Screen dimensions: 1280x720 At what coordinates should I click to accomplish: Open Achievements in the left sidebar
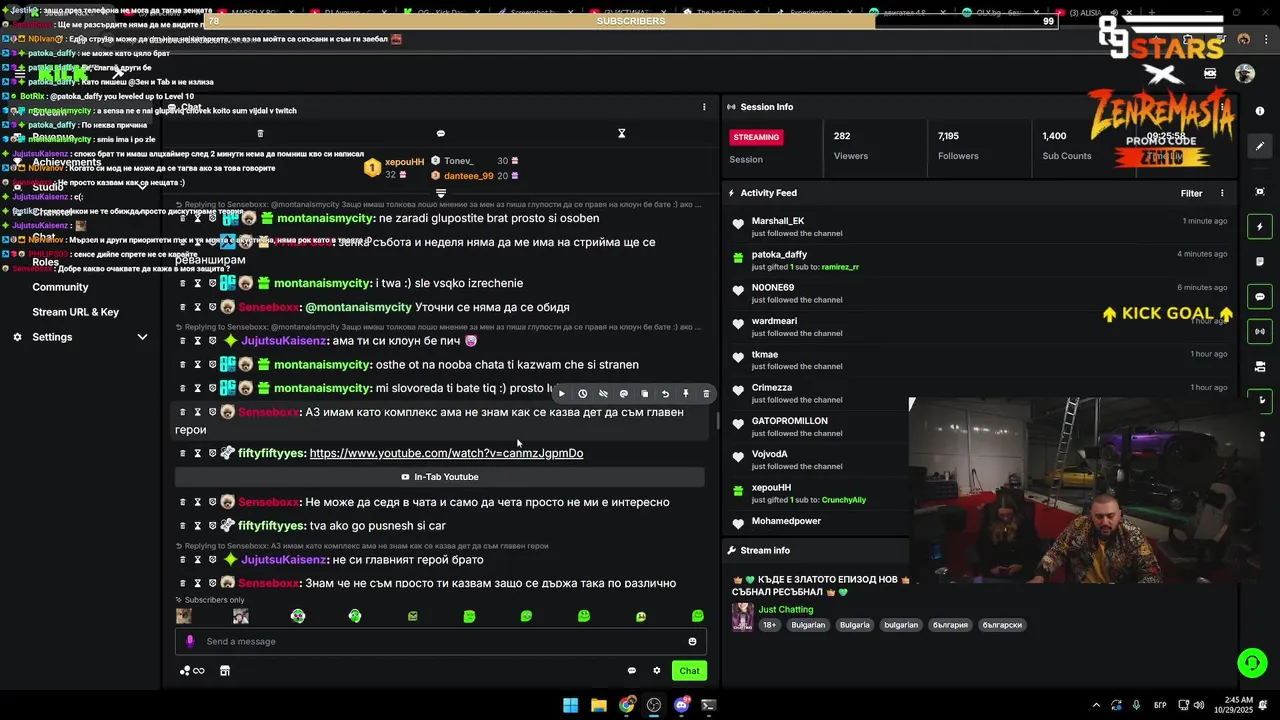point(66,162)
